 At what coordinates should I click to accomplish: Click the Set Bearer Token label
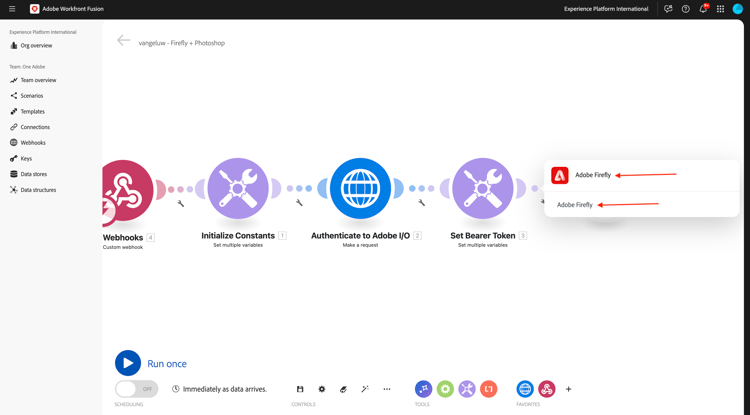click(x=483, y=236)
